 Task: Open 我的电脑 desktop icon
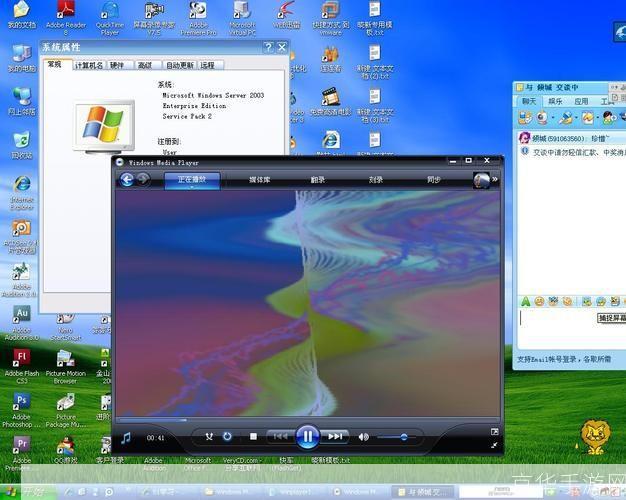(x=22, y=58)
